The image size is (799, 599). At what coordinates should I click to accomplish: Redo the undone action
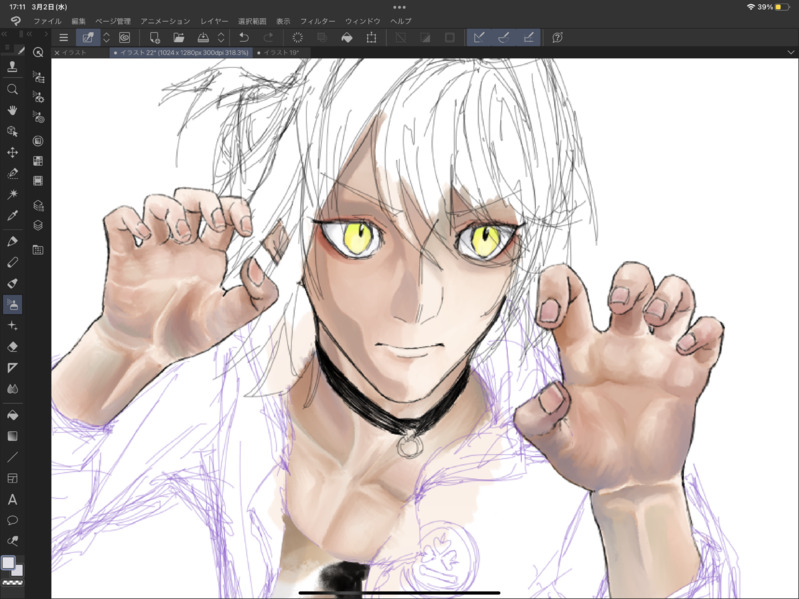pos(268,38)
